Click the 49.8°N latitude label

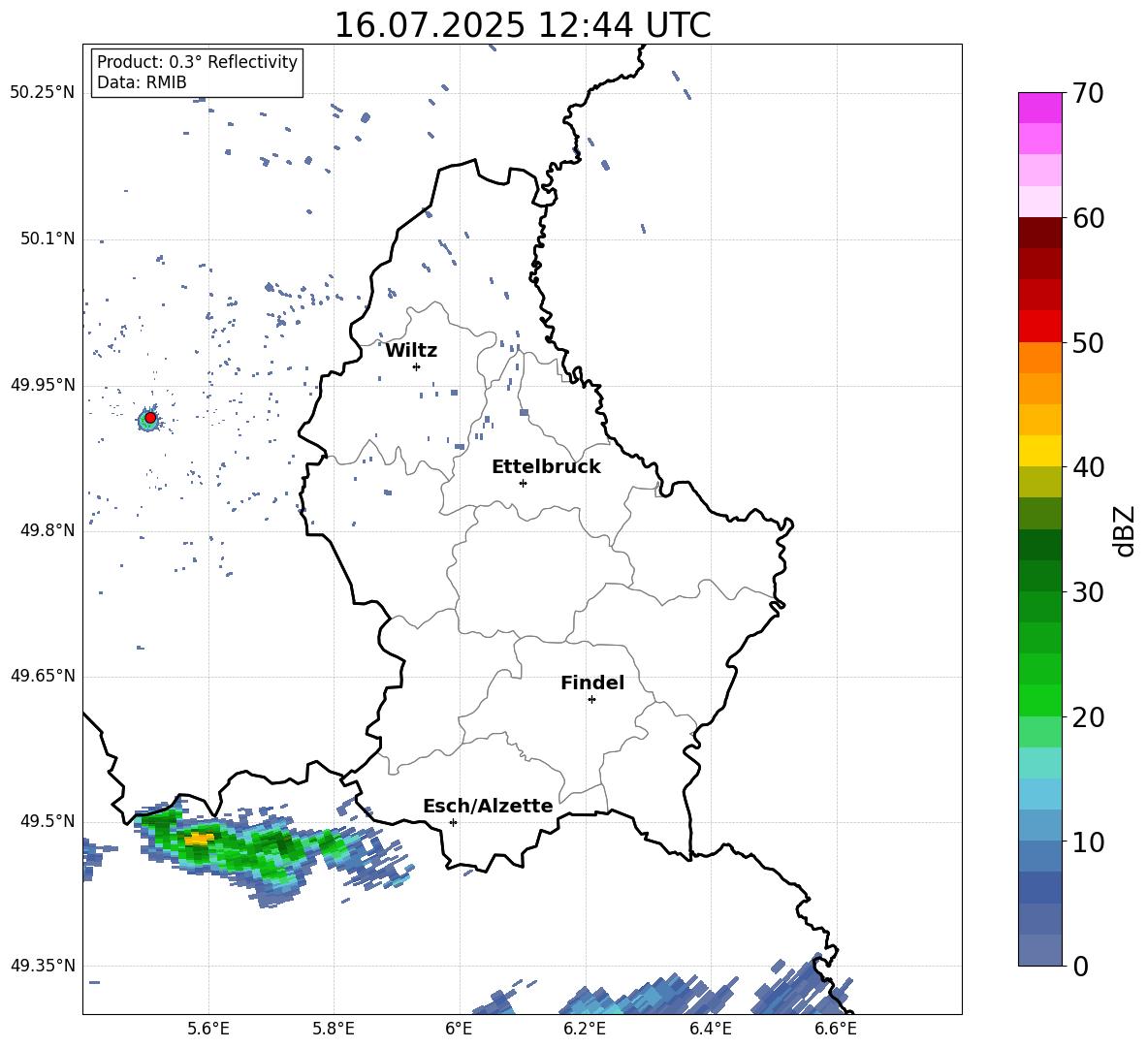(x=48, y=530)
